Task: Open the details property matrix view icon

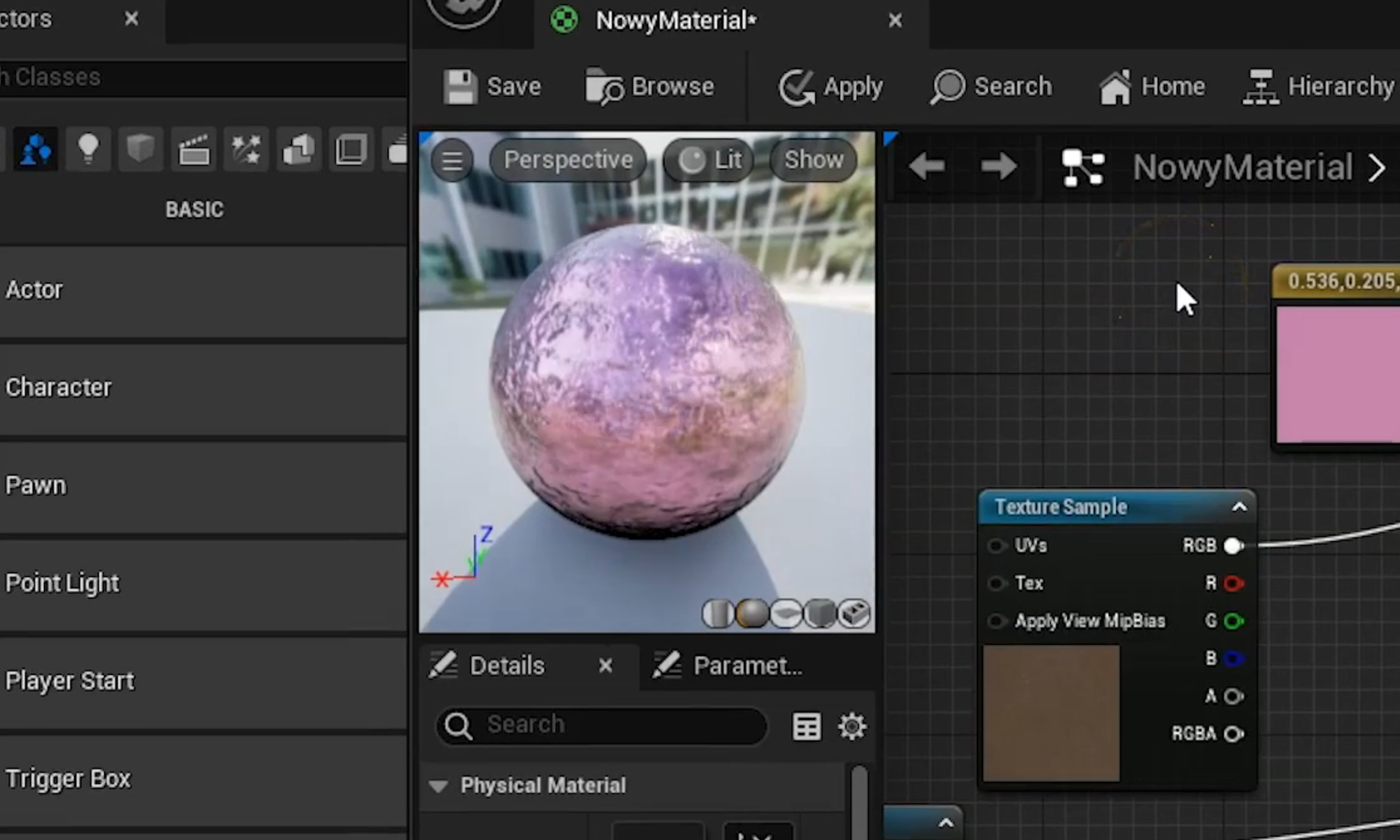Action: click(806, 726)
